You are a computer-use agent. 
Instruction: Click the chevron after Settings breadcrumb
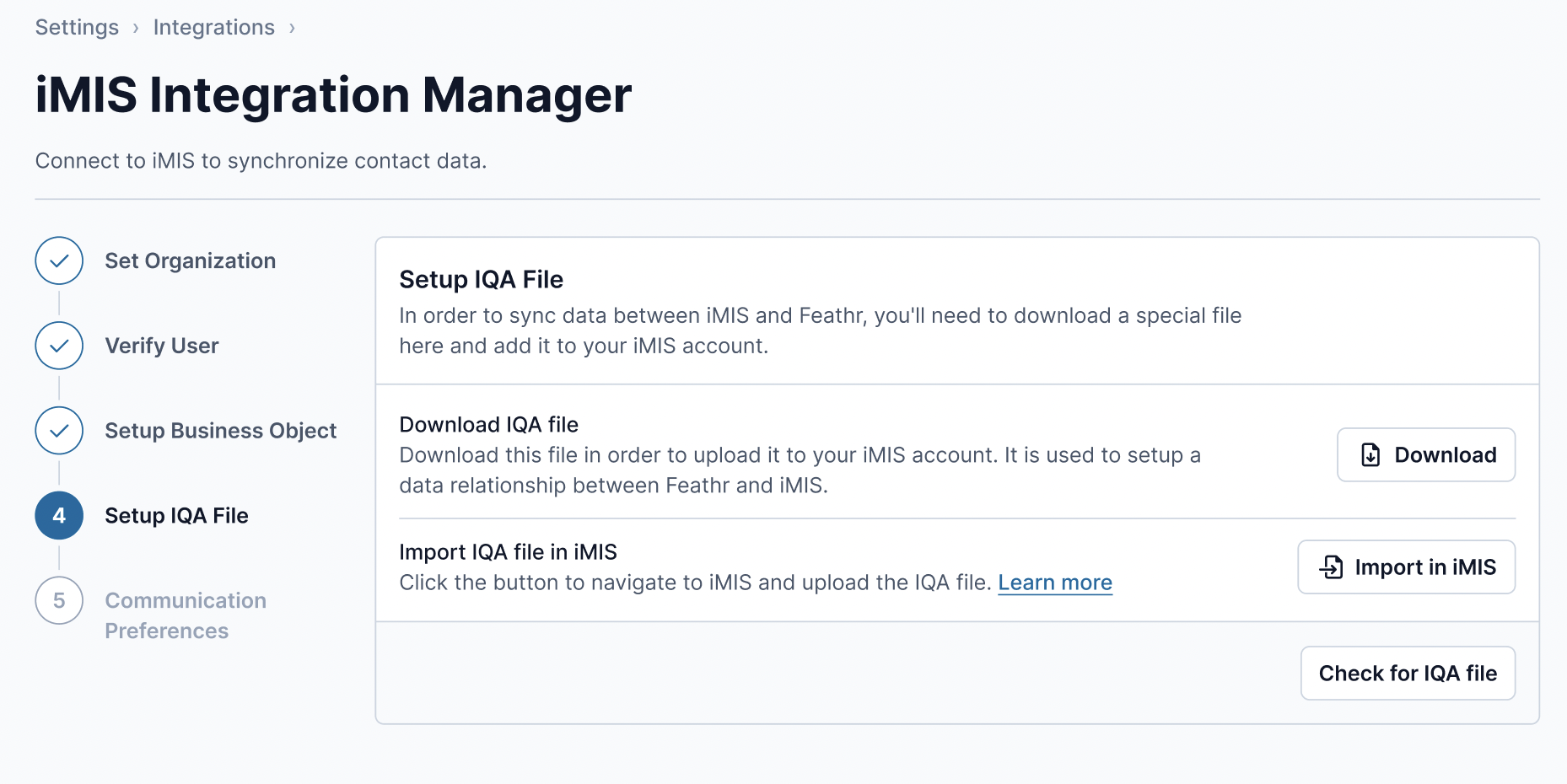pyautogui.click(x=136, y=28)
